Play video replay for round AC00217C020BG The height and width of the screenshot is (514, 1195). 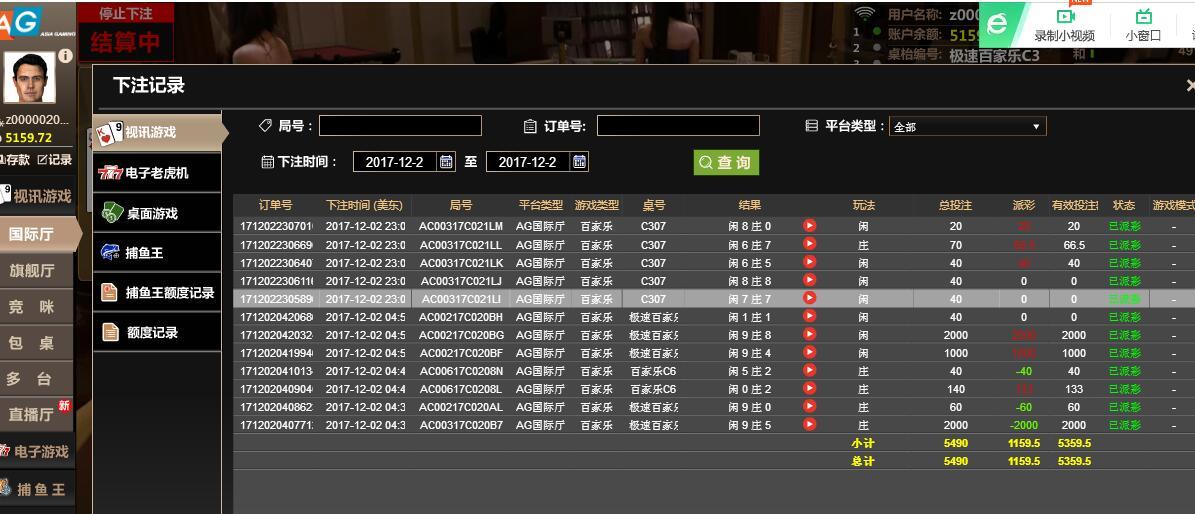810,335
